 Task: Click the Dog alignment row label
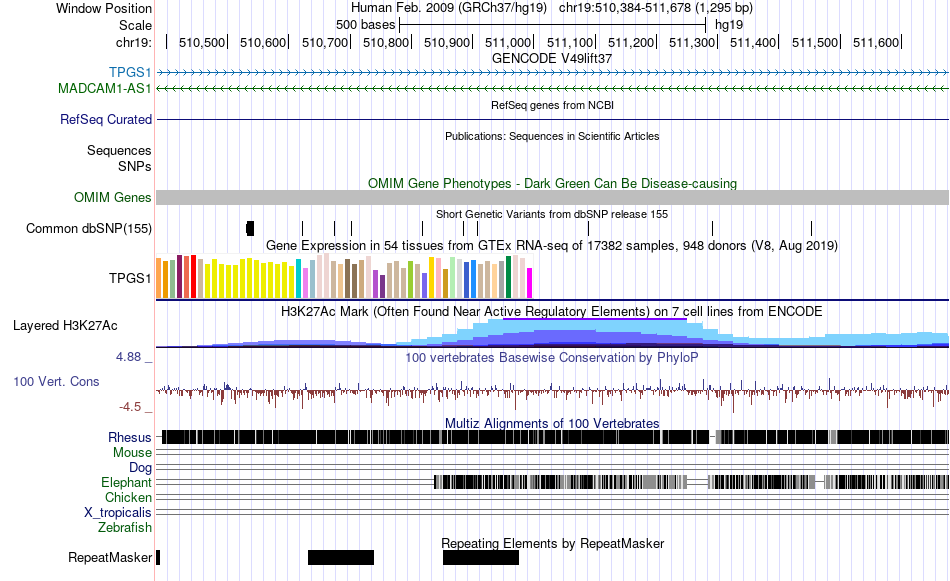[140, 467]
